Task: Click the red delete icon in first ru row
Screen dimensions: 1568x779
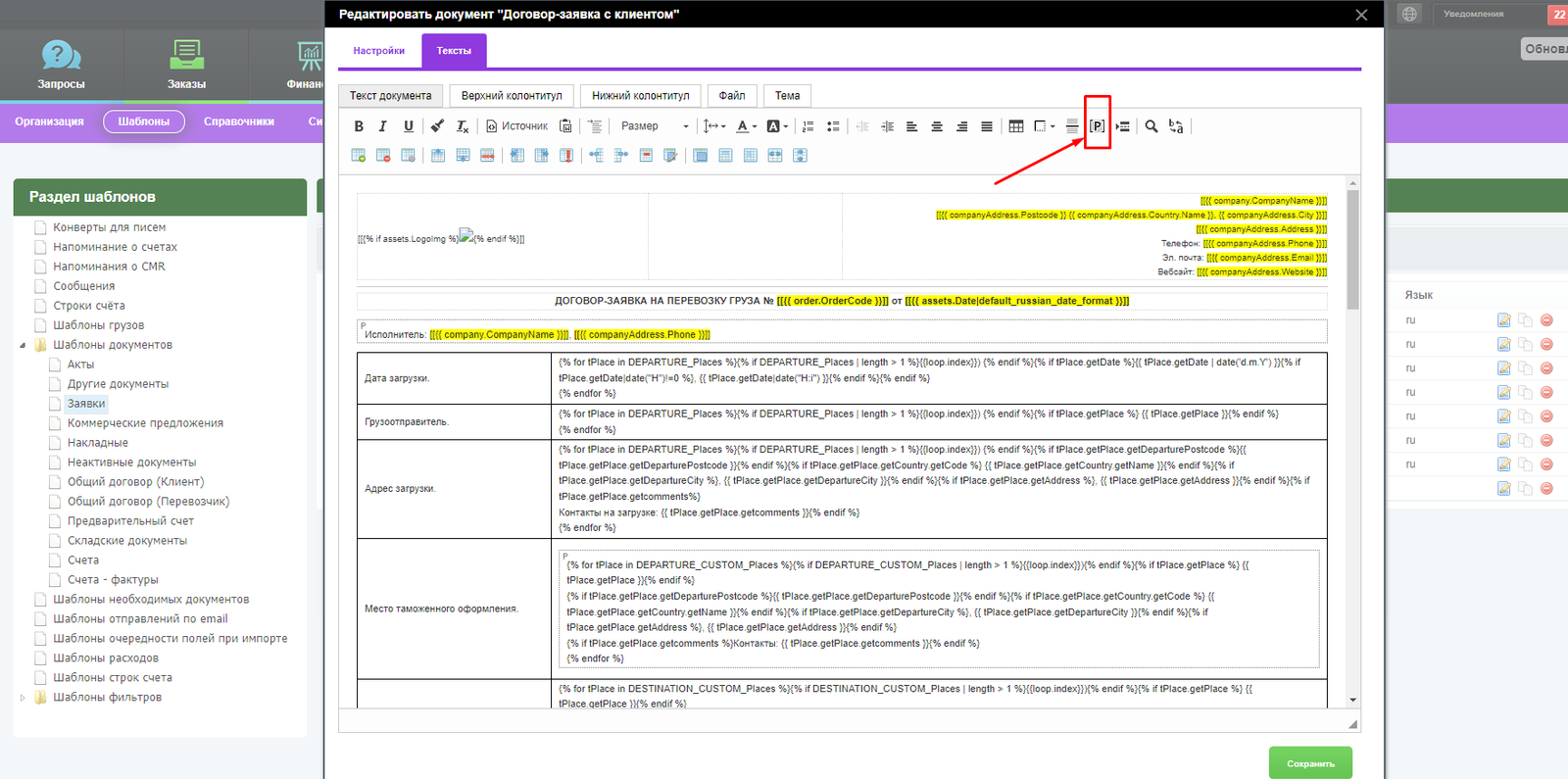Action: pyautogui.click(x=1546, y=320)
